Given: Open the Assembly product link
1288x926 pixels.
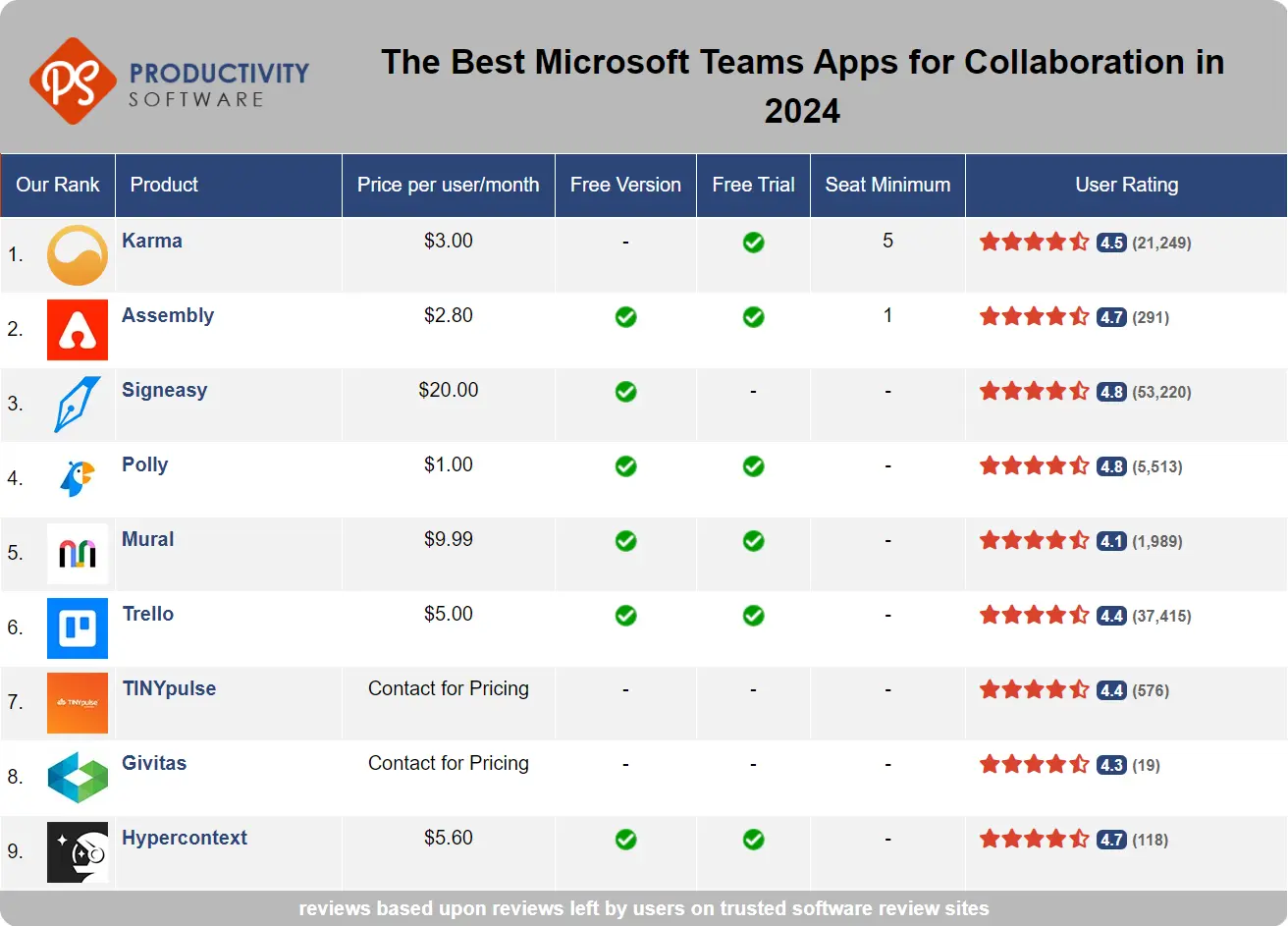Looking at the screenshot, I should pyautogui.click(x=168, y=315).
